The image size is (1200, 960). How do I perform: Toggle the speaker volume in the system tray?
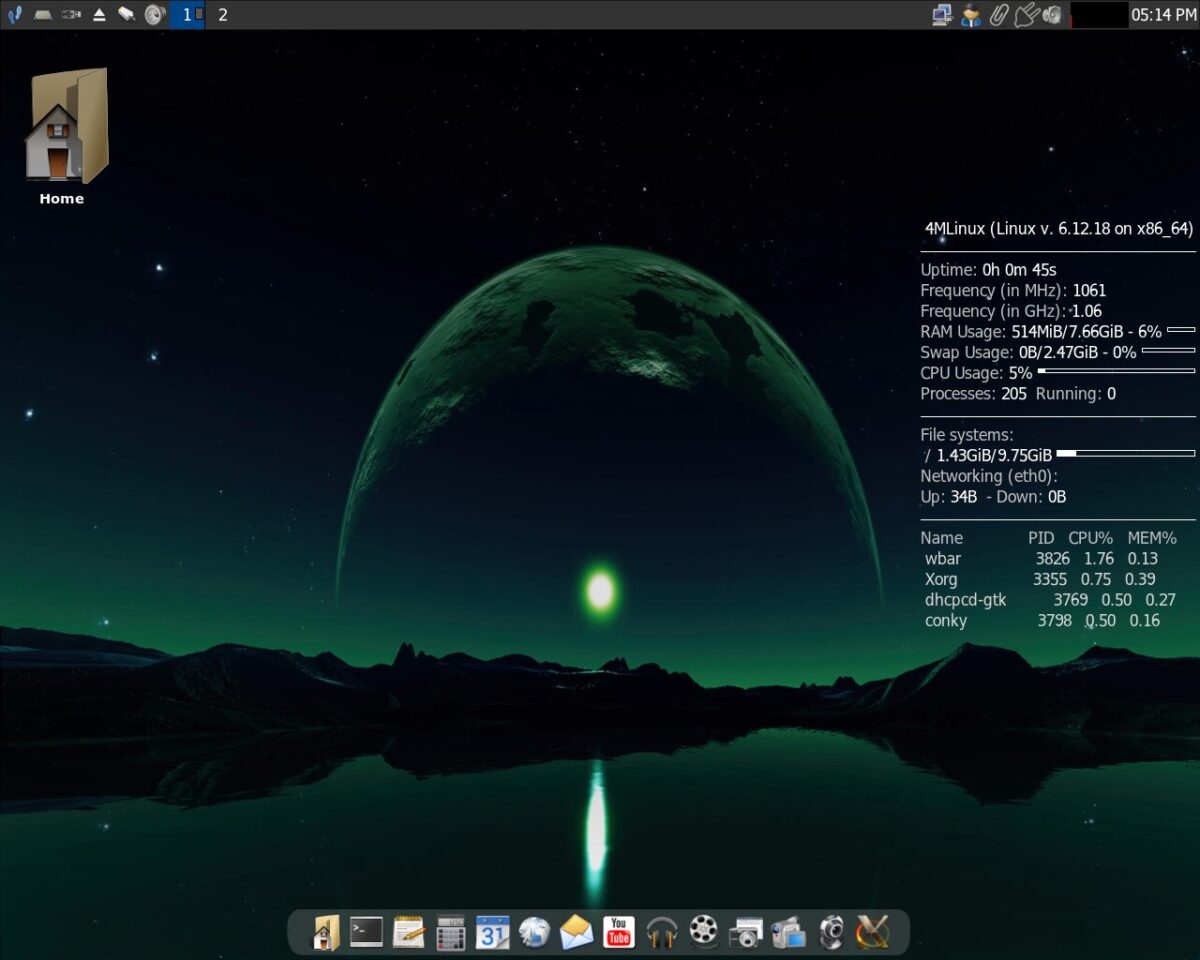pos(1050,15)
